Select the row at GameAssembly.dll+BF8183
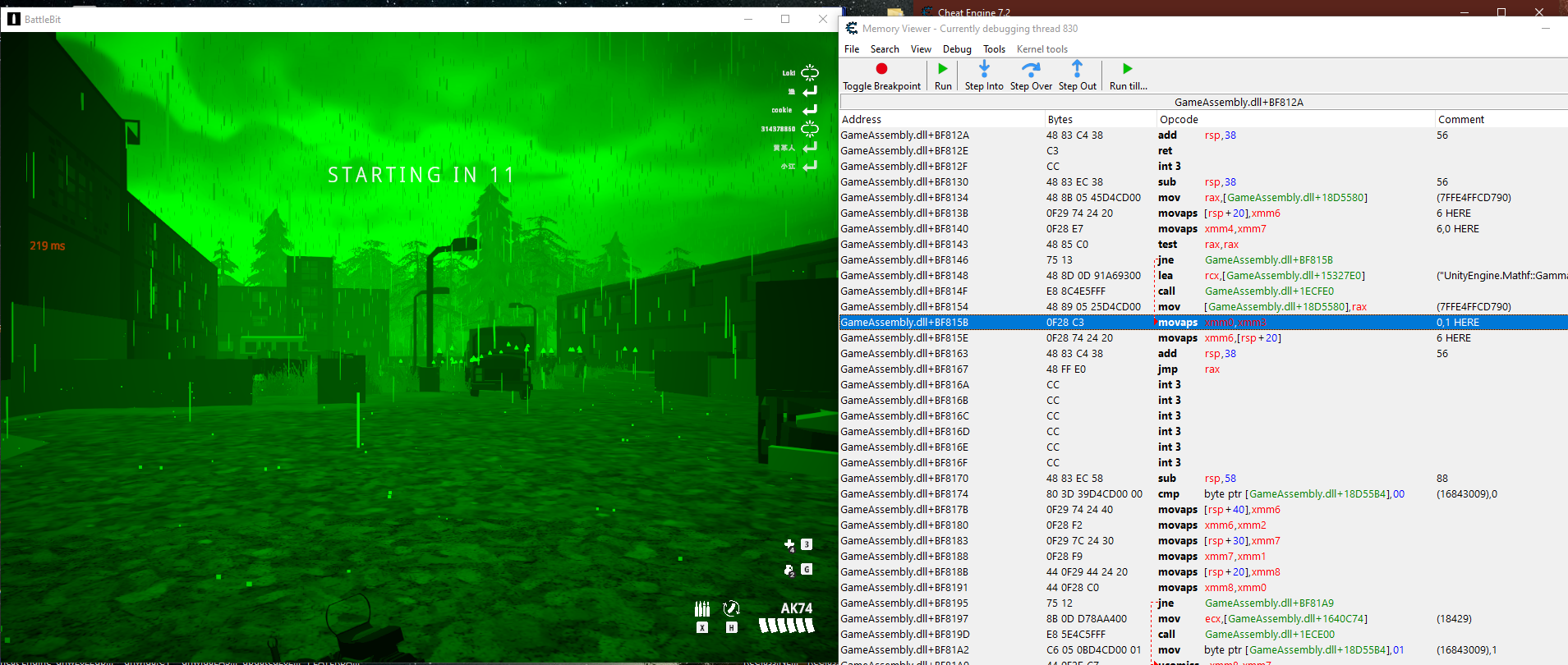The height and width of the screenshot is (665, 1568). pos(1203,541)
